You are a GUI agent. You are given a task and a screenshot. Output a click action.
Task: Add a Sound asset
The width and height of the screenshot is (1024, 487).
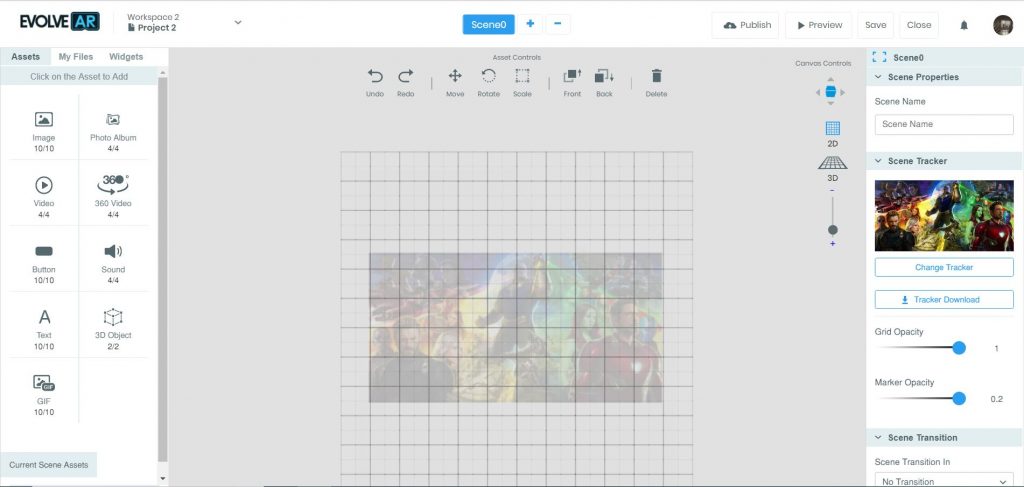pos(113,260)
